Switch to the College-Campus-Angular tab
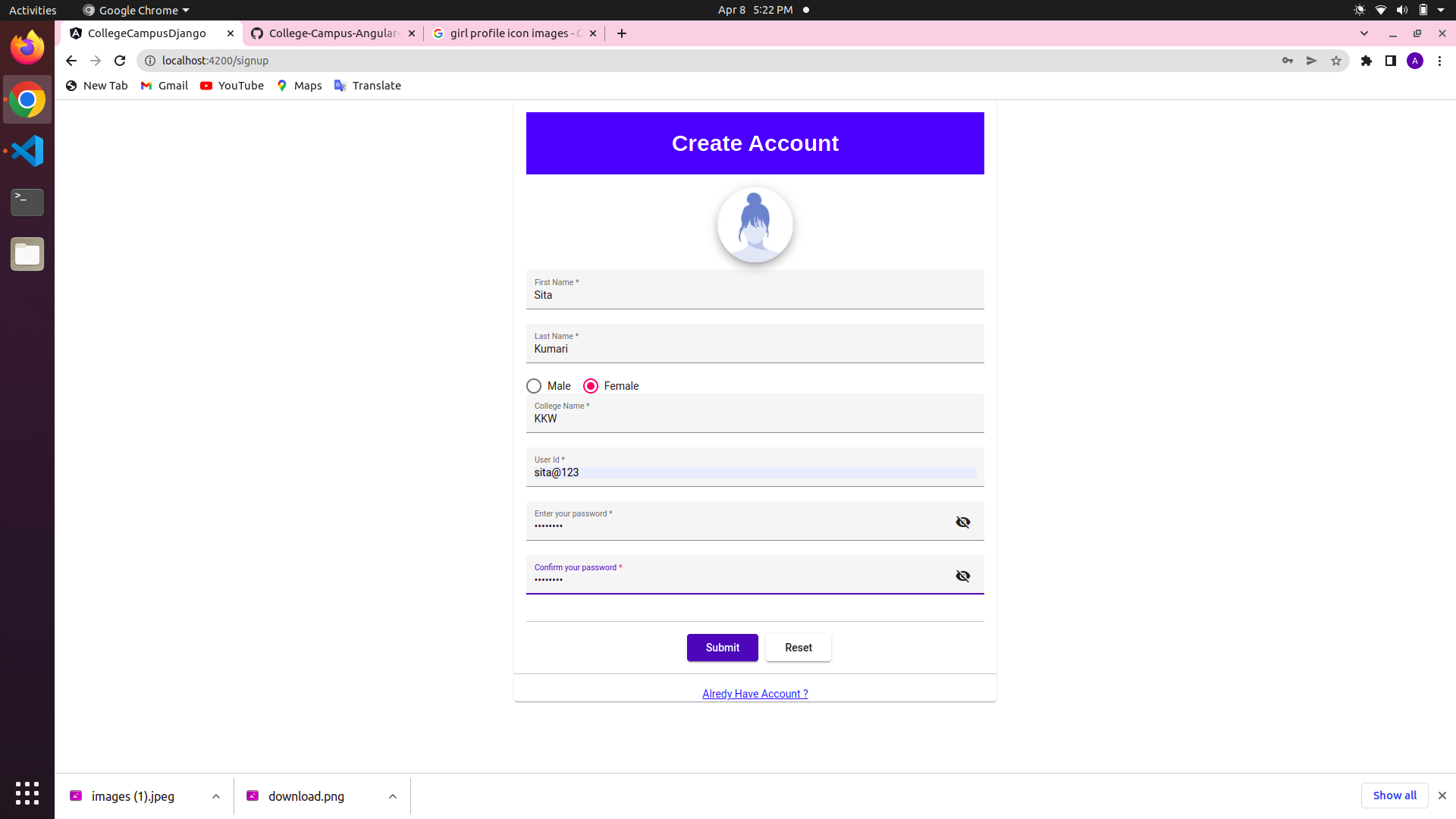This screenshot has width=1456, height=819. (x=330, y=33)
